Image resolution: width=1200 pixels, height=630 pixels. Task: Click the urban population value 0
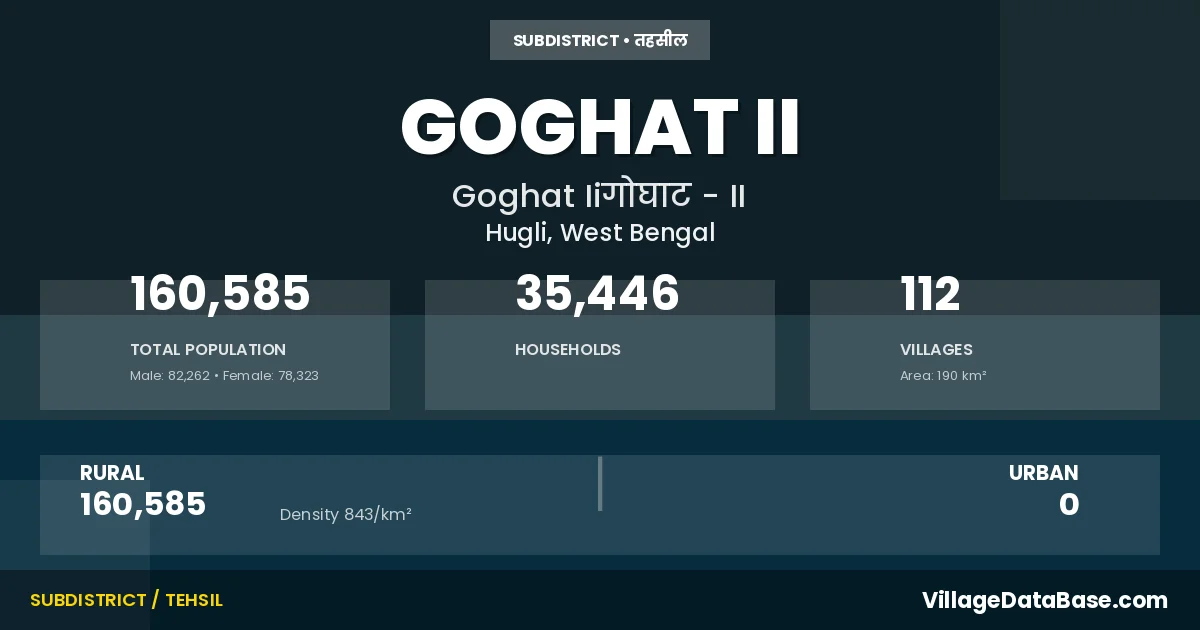(x=1069, y=505)
